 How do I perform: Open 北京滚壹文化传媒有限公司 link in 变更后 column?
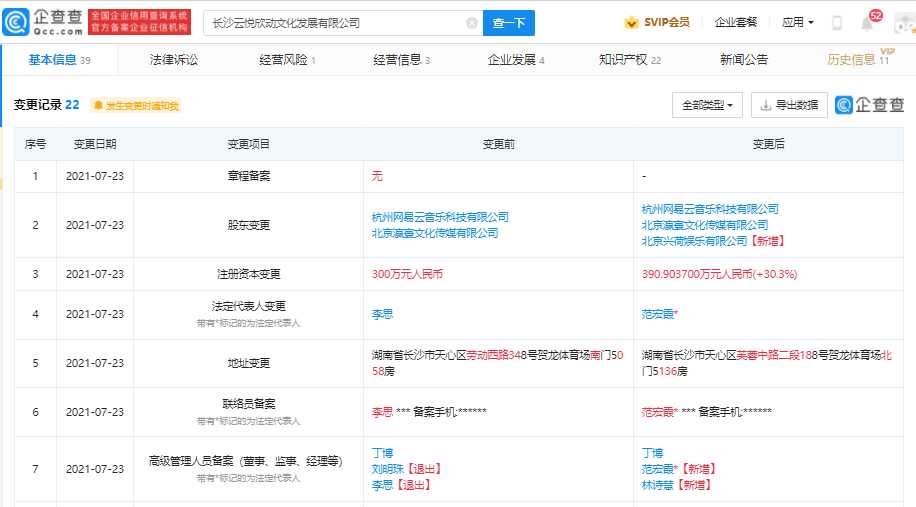pyautogui.click(x=705, y=225)
